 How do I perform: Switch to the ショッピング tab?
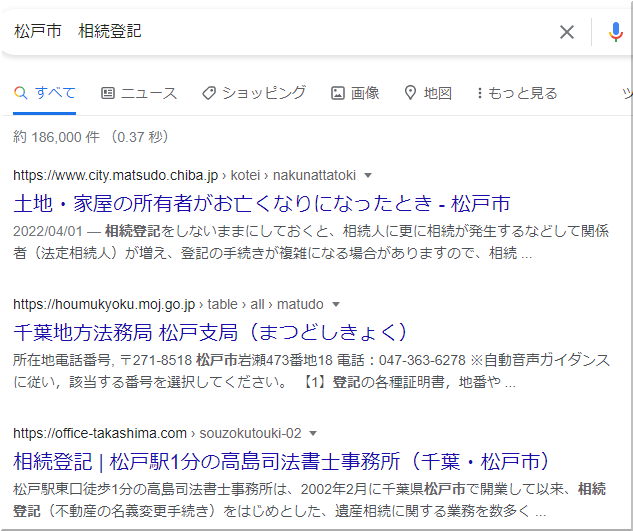click(x=254, y=93)
